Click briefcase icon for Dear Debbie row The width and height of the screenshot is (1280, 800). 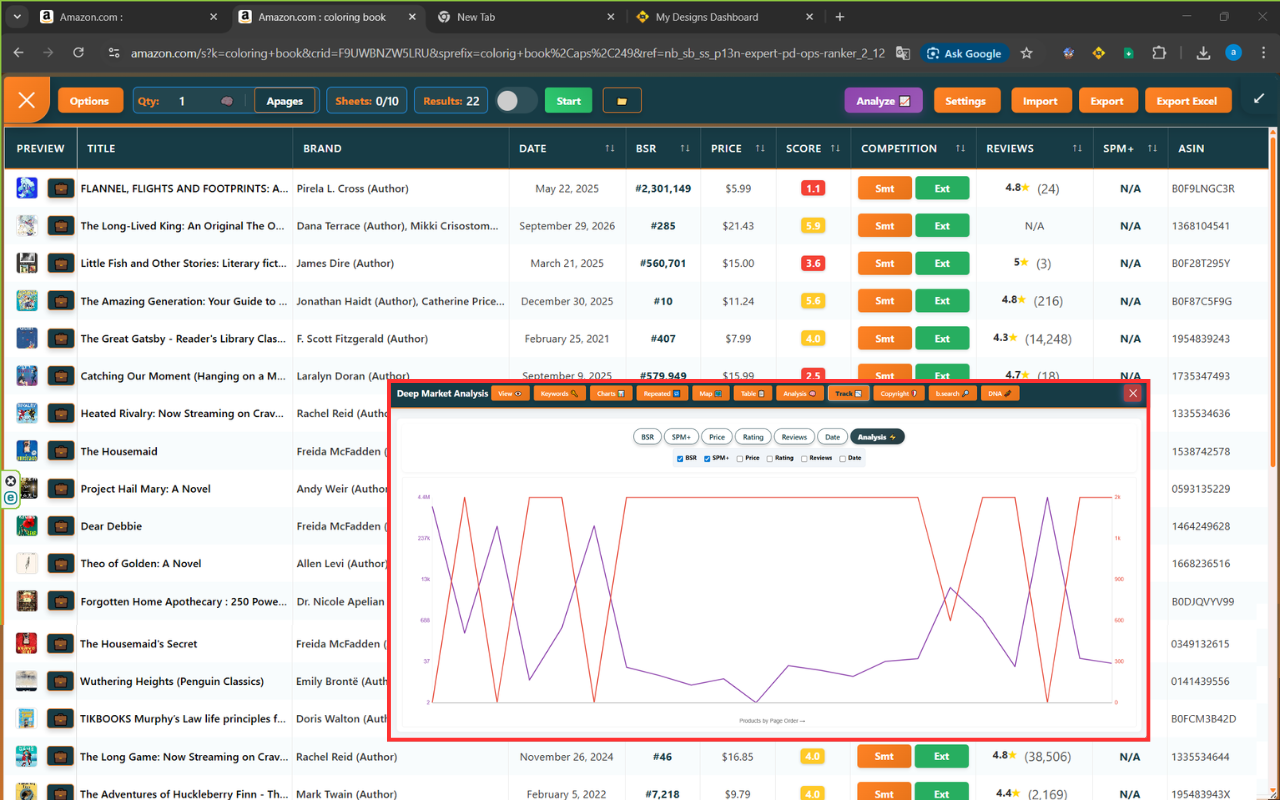61,526
